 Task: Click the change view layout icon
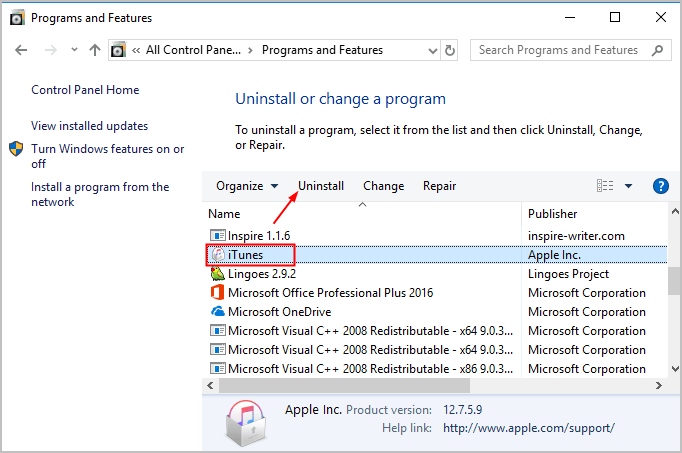[x=605, y=186]
